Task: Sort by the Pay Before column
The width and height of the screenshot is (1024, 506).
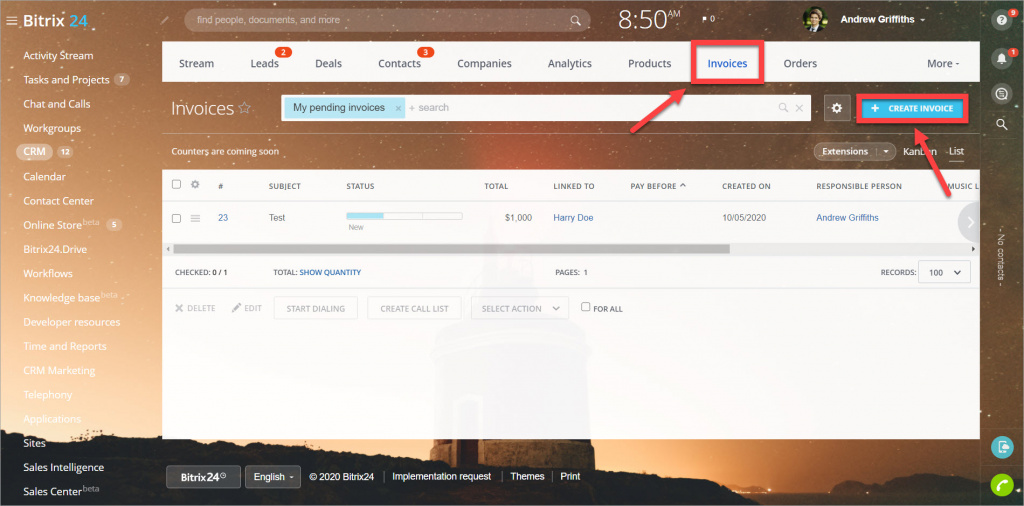Action: point(658,186)
